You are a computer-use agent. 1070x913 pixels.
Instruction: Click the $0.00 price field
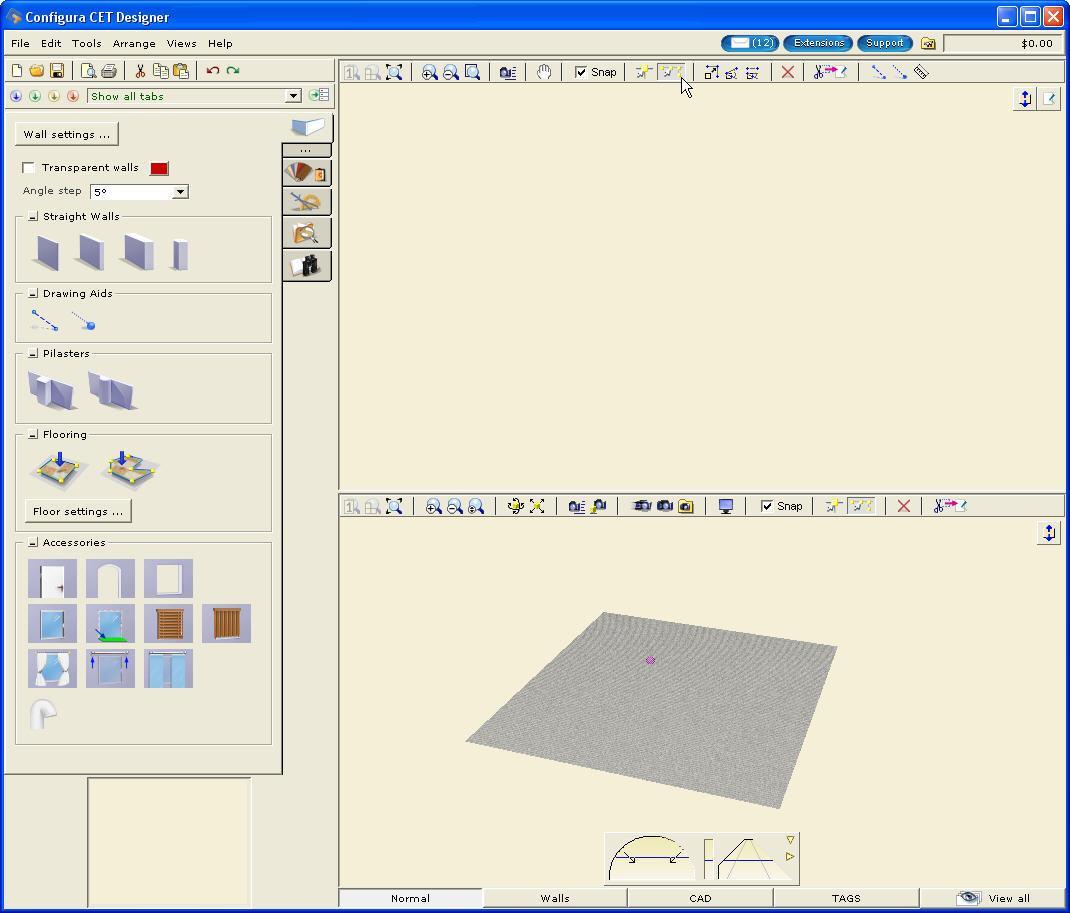coord(1001,44)
